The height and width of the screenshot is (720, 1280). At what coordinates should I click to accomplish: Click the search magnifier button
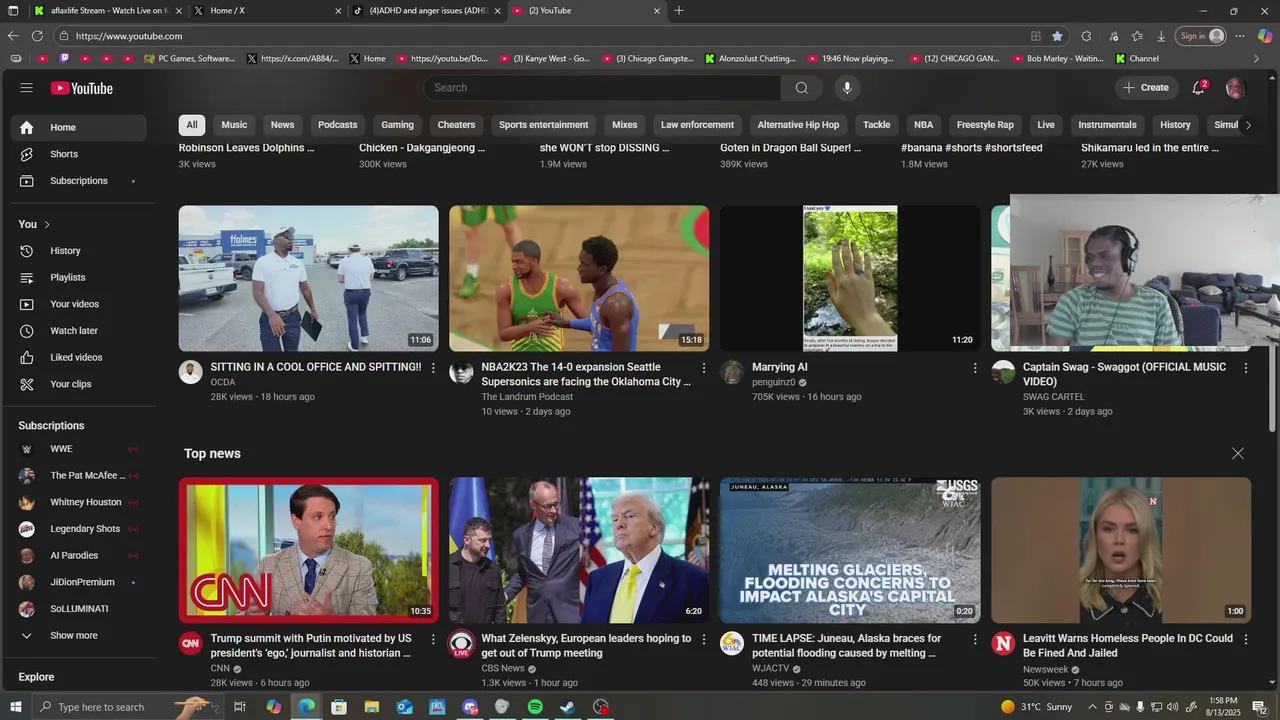coord(801,88)
